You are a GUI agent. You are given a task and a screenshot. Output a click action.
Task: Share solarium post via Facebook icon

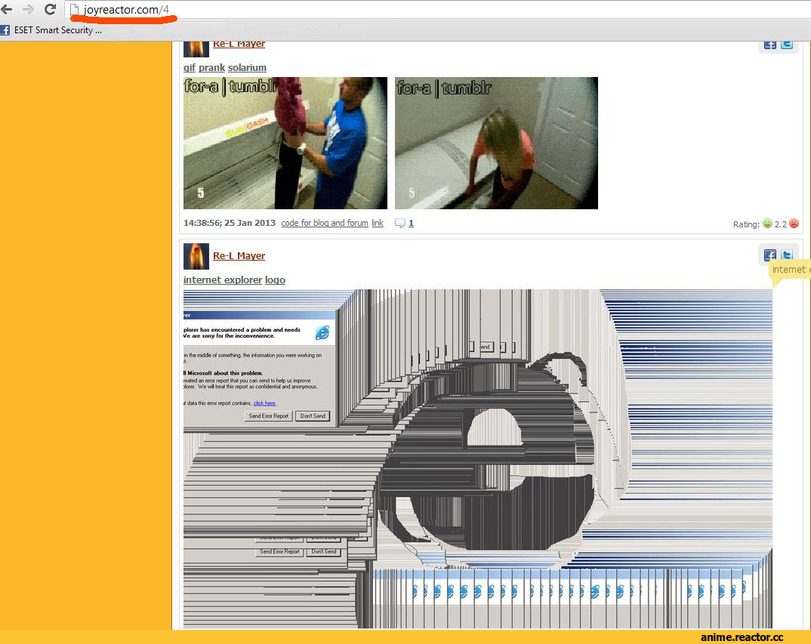click(770, 44)
